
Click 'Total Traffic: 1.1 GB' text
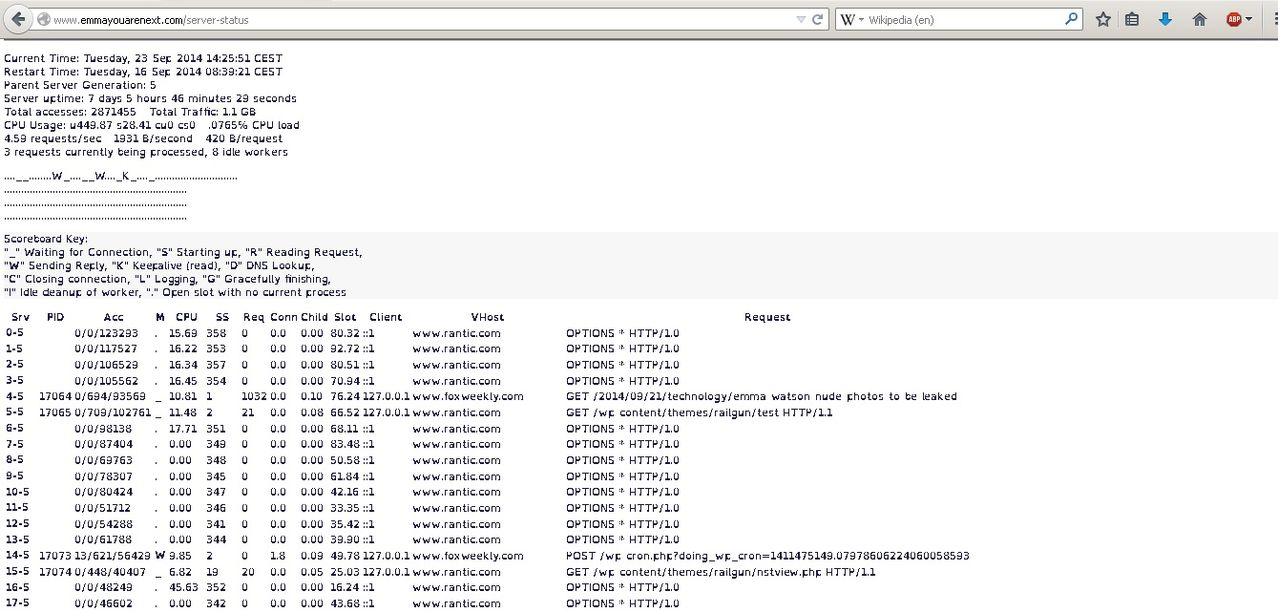tap(203, 112)
